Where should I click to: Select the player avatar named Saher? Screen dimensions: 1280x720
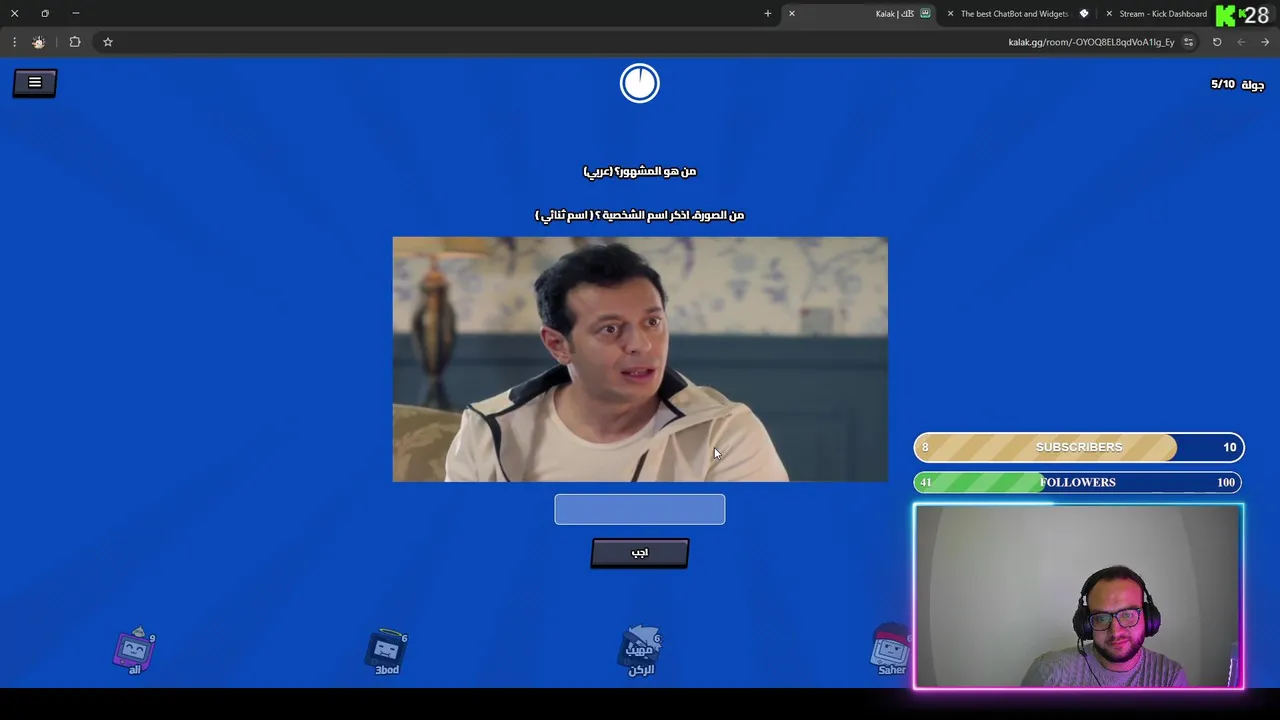click(891, 651)
